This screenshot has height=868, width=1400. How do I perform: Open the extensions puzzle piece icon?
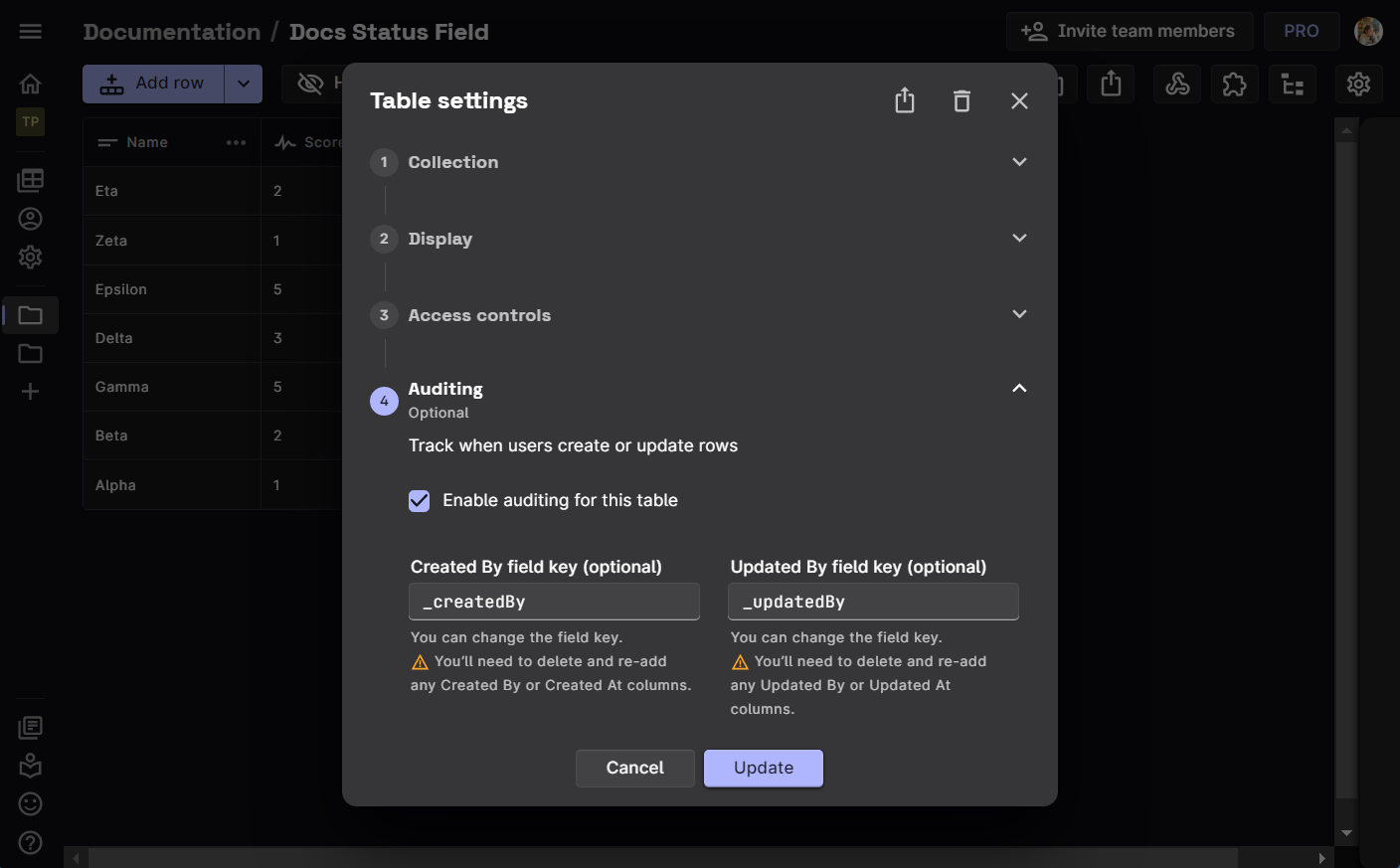tap(1234, 85)
